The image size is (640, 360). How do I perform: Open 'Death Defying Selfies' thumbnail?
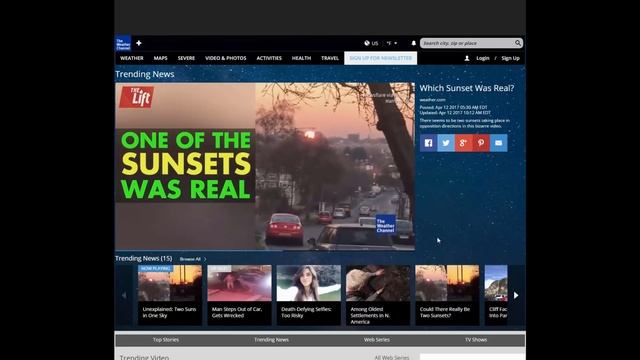point(309,295)
